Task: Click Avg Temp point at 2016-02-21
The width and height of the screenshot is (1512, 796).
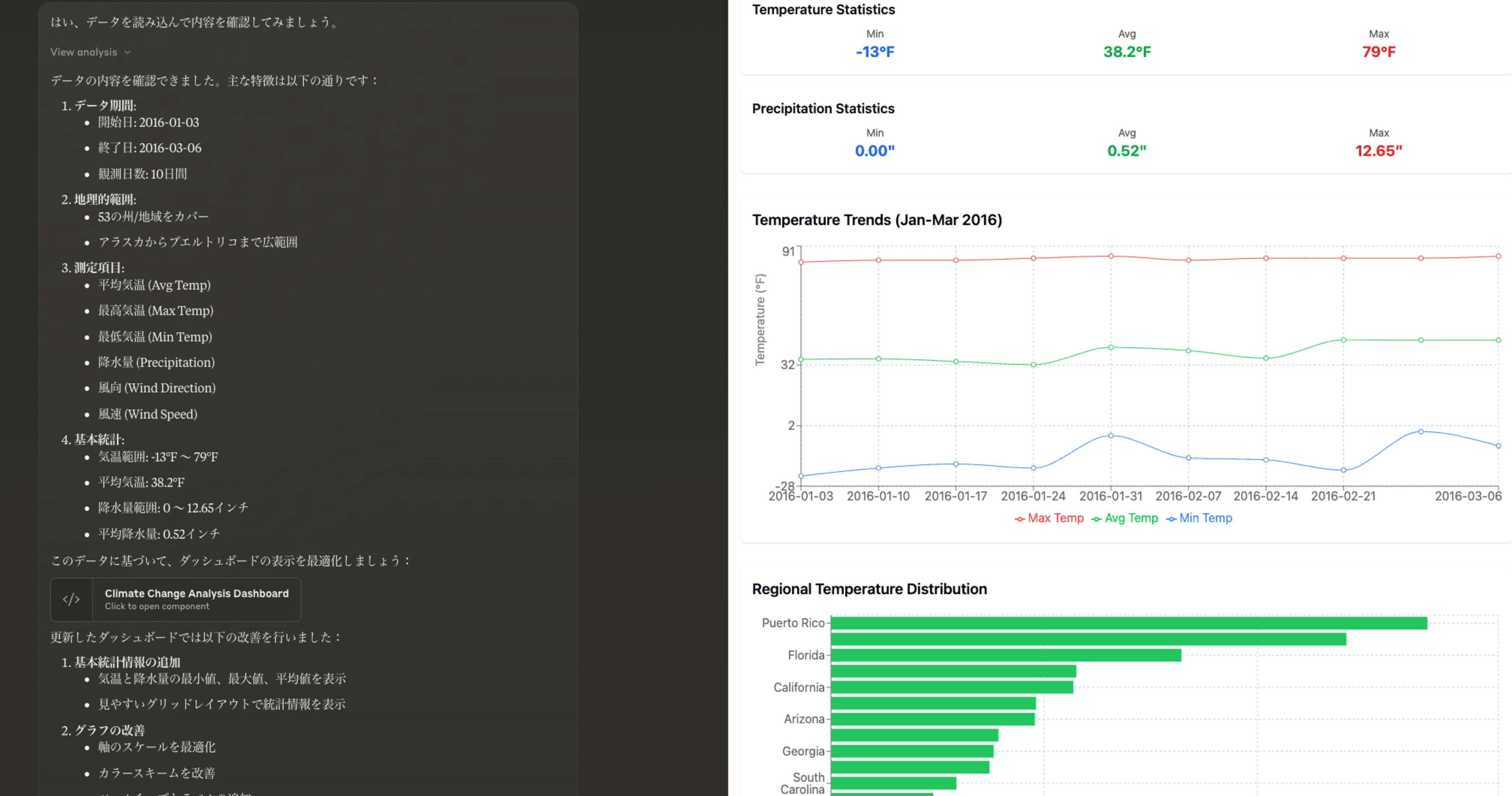Action: 1343,340
